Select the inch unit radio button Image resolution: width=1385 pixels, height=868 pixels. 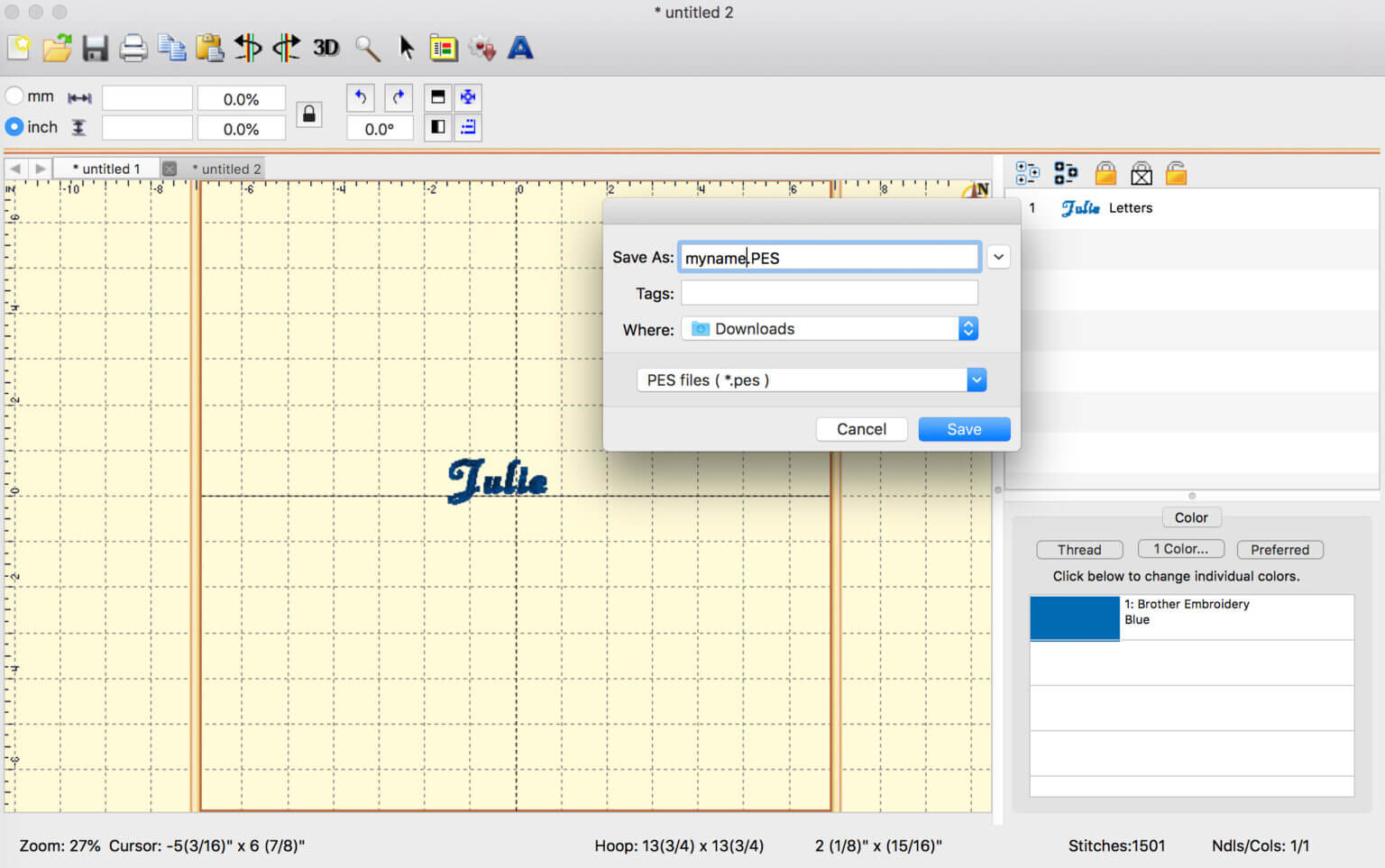click(x=15, y=127)
